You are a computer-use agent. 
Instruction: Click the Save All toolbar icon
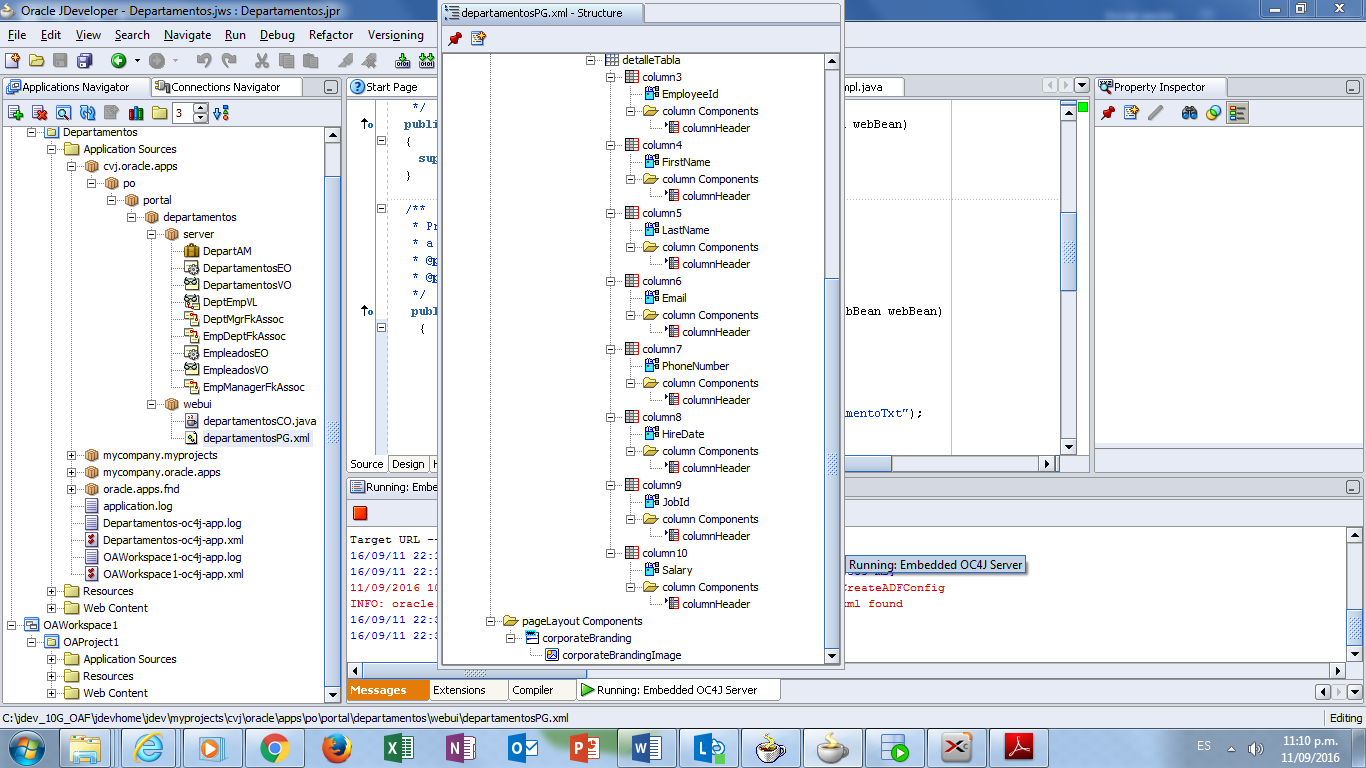(x=85, y=61)
